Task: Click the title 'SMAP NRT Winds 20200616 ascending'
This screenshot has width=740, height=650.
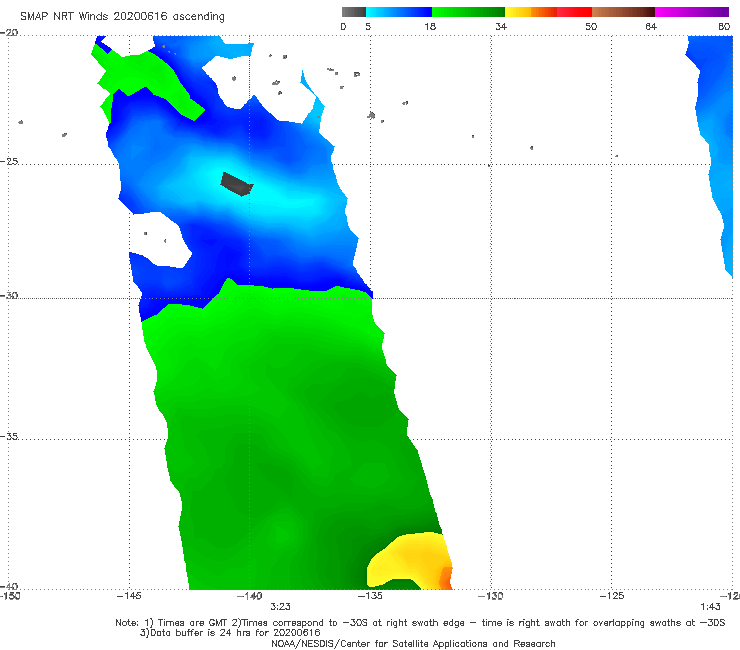Action: point(122,17)
